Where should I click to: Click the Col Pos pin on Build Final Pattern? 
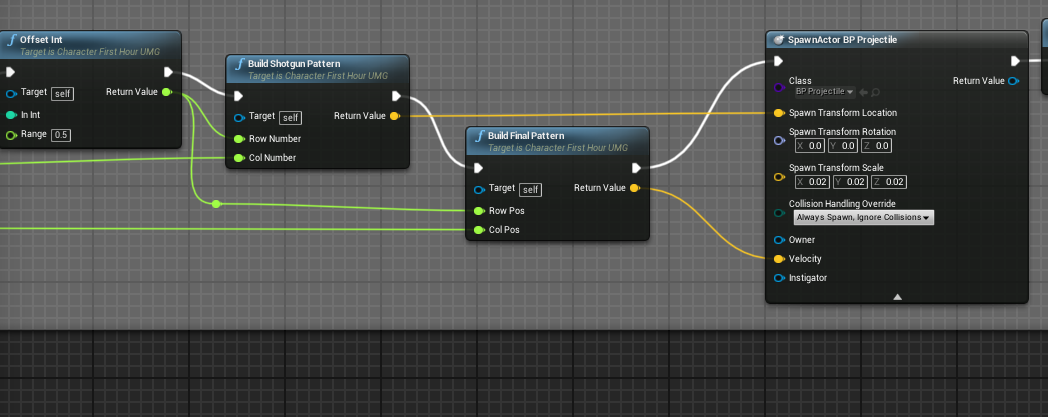479,230
